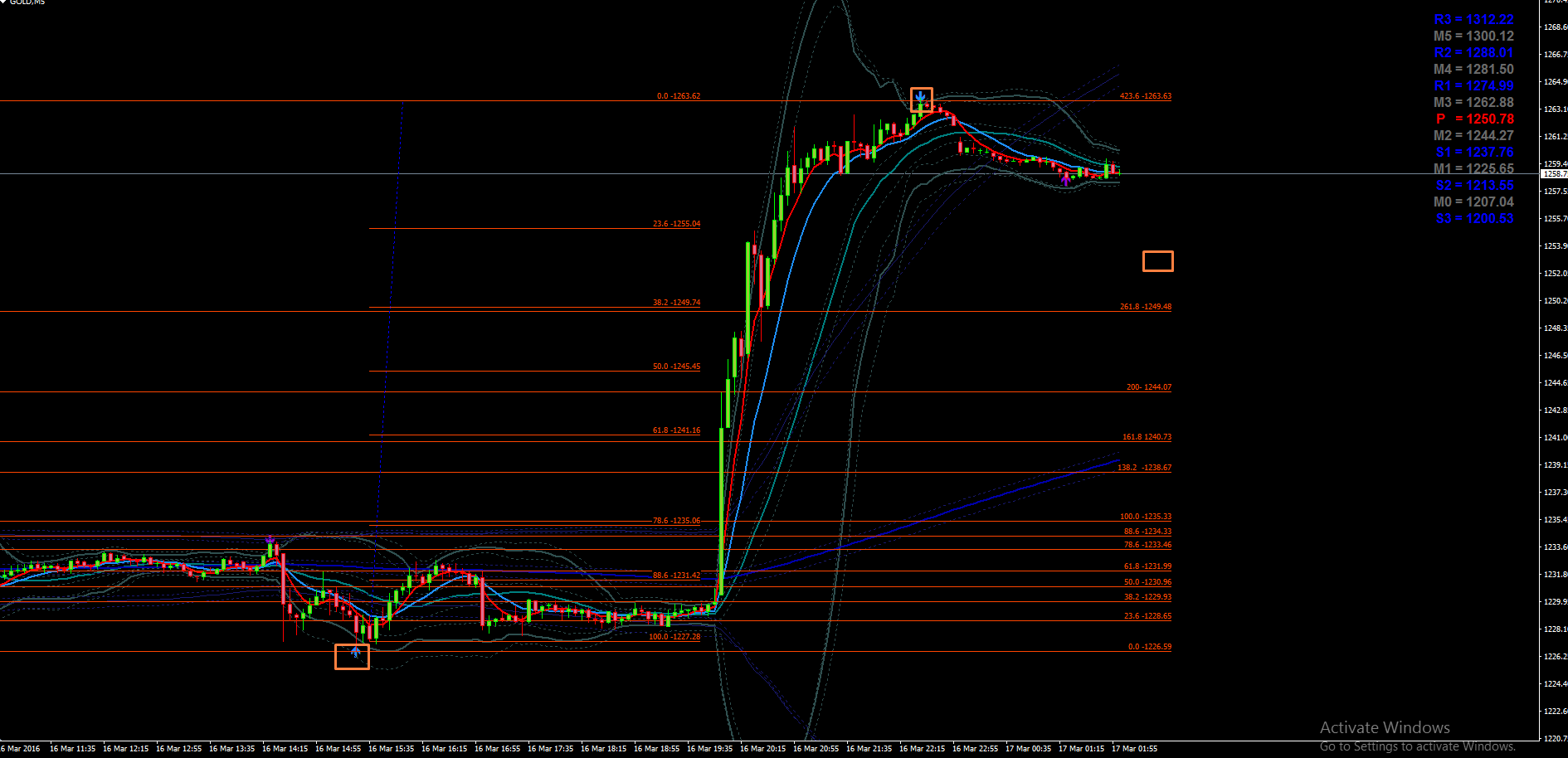Click the 50.0 -1245.45 Fibonacci label

tap(676, 367)
